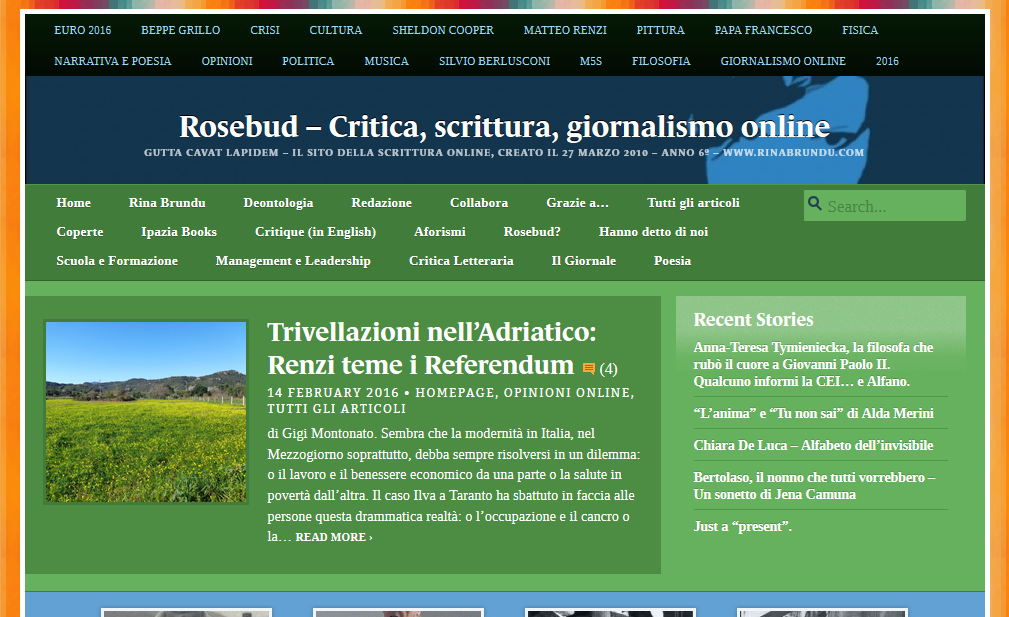Open the green field article thumbnail

coord(146,412)
